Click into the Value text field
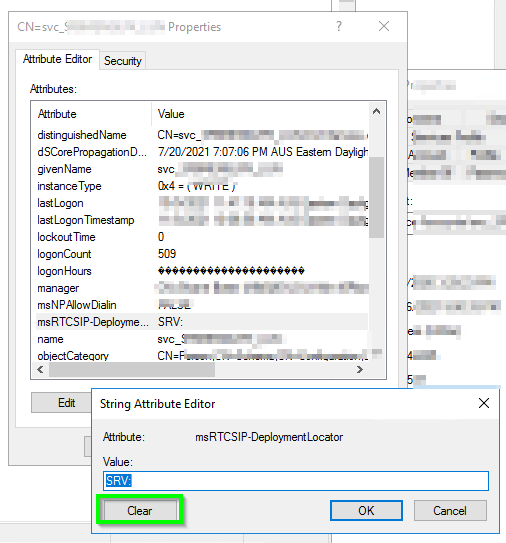The image size is (506, 543). (x=296, y=481)
